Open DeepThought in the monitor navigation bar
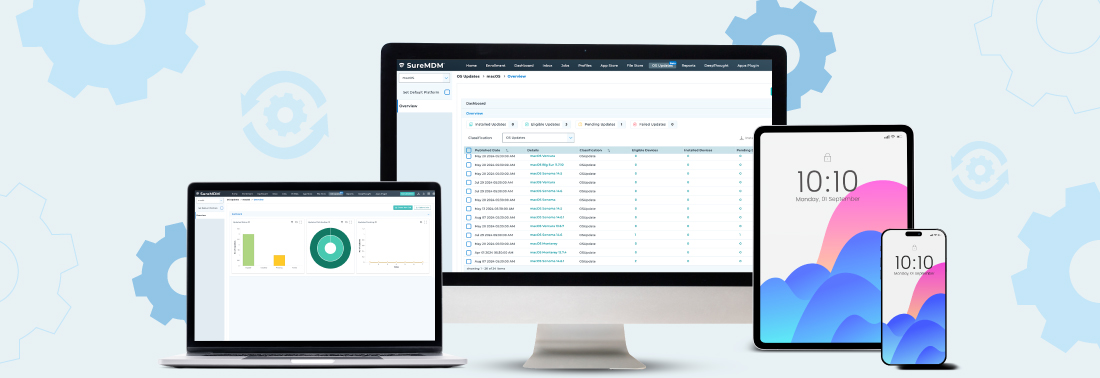The height and width of the screenshot is (378, 1100). [716, 65]
